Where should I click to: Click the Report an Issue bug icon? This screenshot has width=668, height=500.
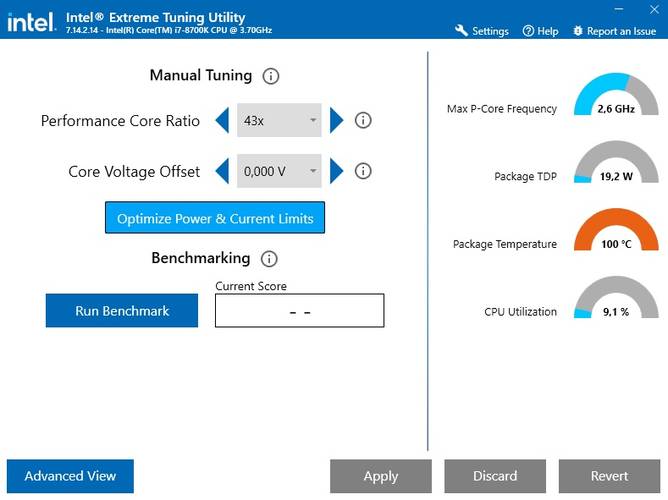(x=578, y=31)
